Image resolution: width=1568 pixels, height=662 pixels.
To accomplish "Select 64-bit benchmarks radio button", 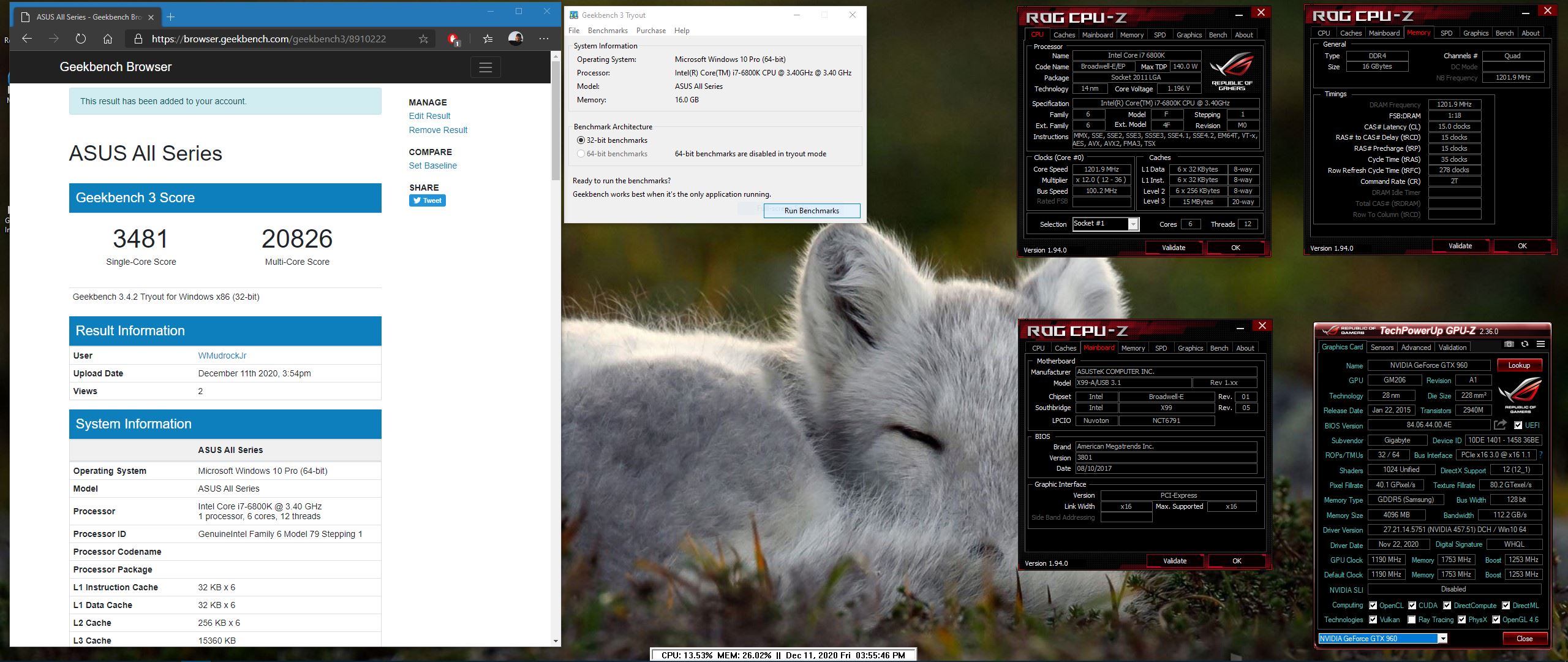I will [581, 154].
